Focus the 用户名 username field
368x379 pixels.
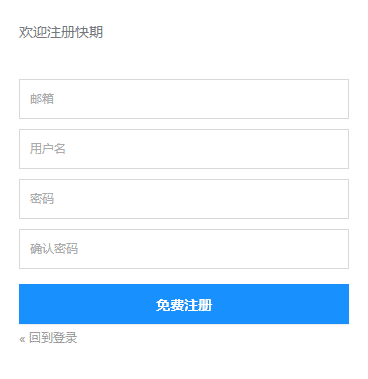tap(184, 149)
